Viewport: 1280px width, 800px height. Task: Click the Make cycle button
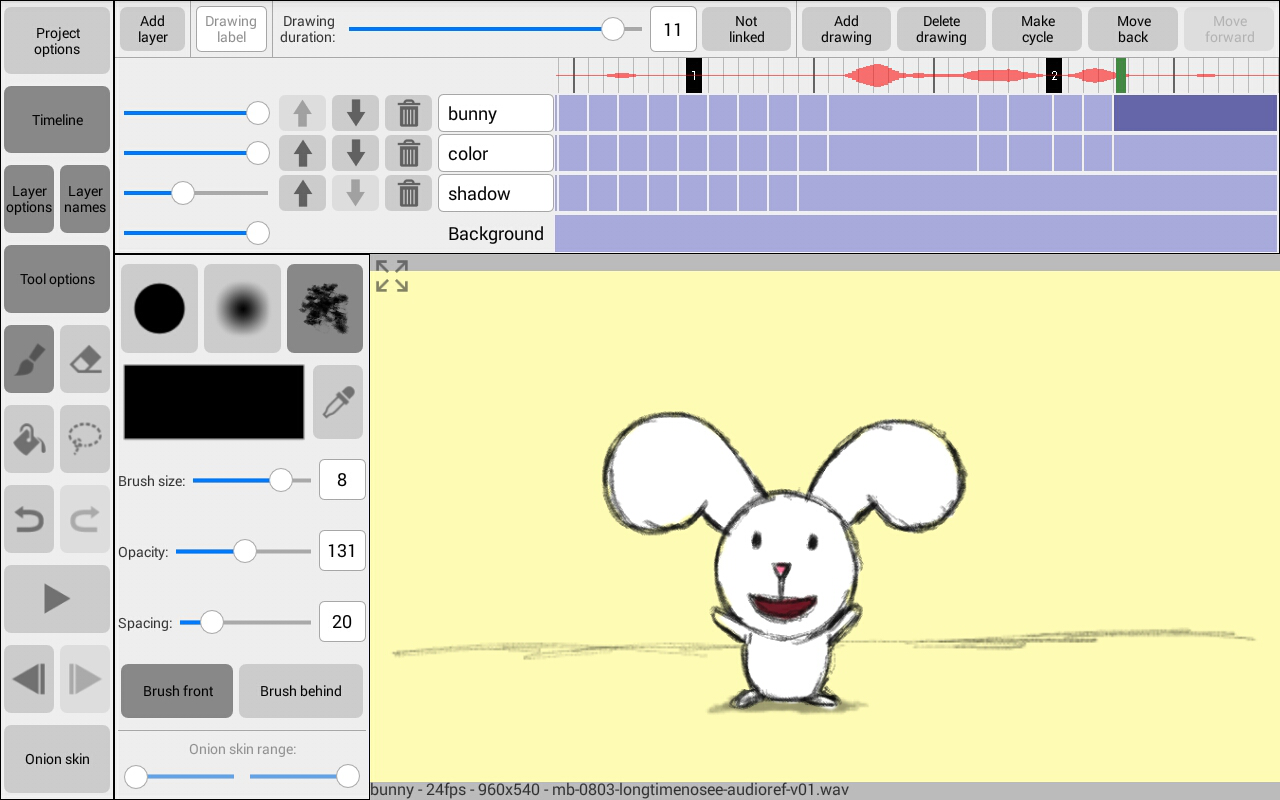click(x=1037, y=29)
